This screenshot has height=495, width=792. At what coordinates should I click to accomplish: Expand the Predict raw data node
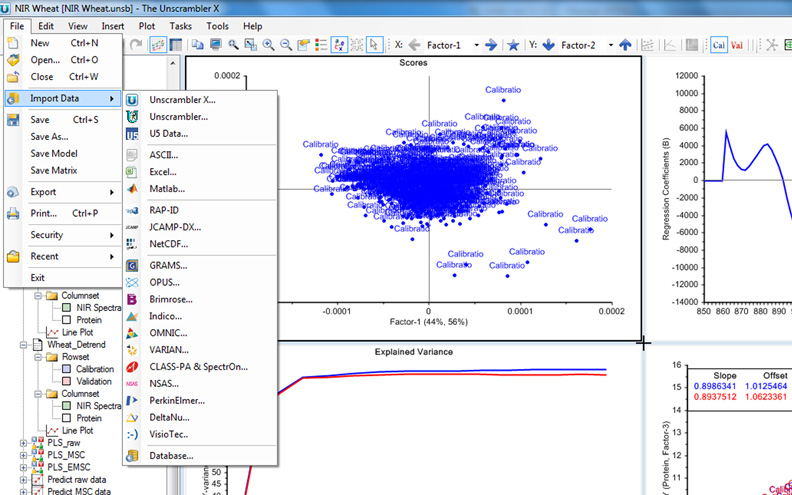tap(23, 480)
